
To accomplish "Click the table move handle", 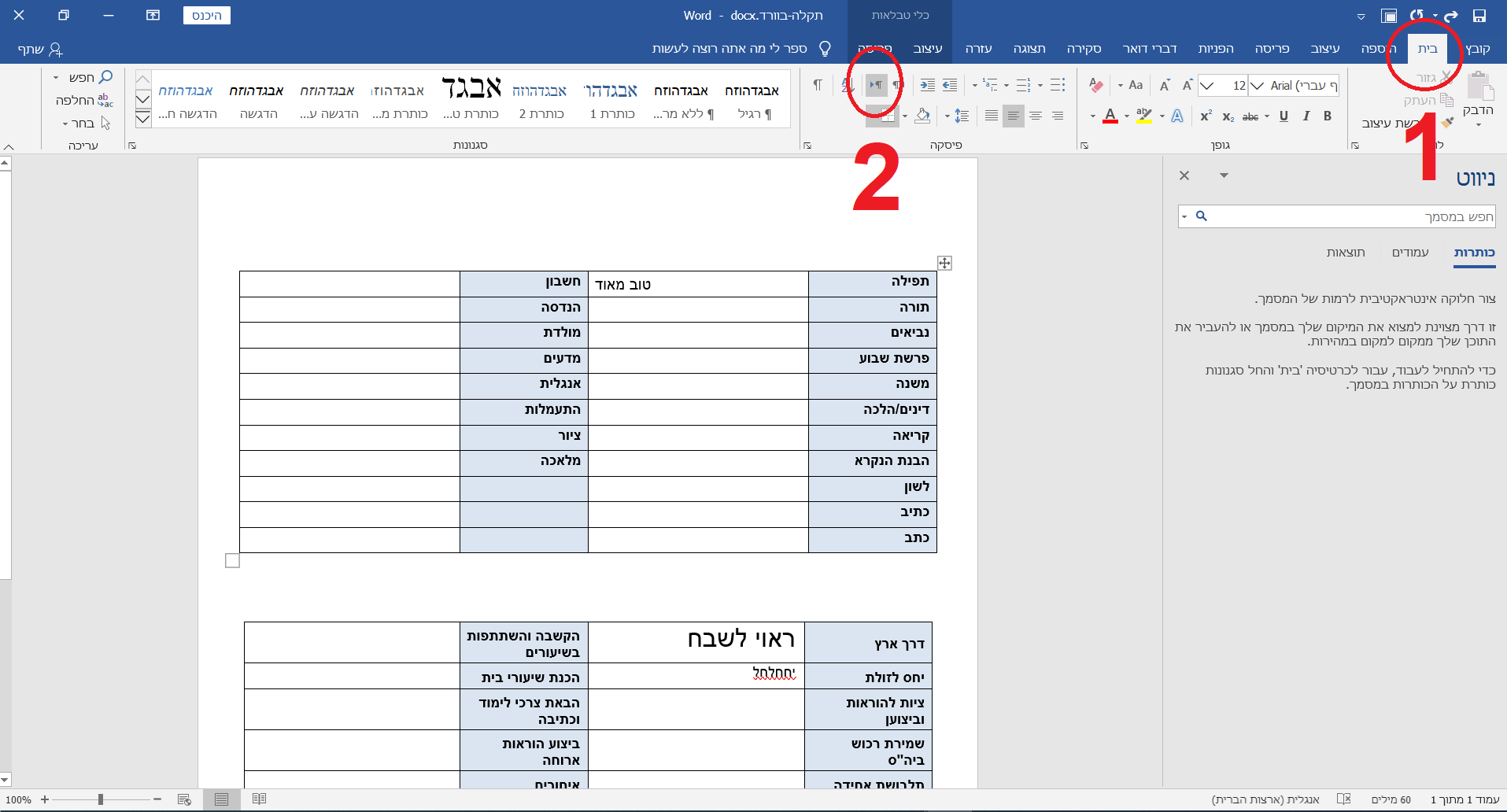I will click(x=944, y=263).
